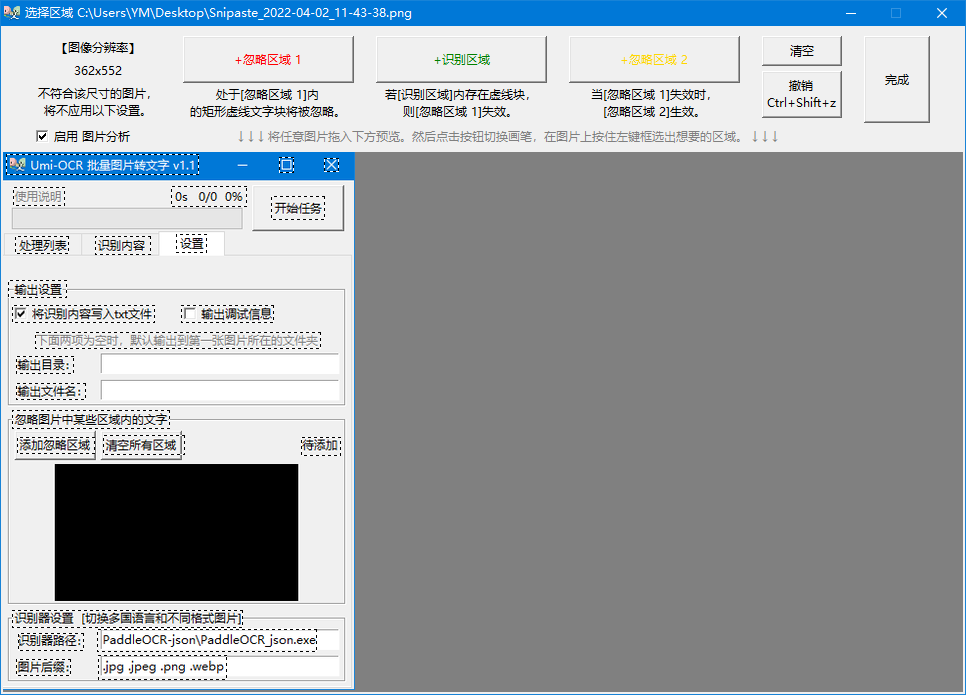966x695 pixels.
Task: Check 将识别内容写入txt文件 in the preview
Action: [21, 314]
